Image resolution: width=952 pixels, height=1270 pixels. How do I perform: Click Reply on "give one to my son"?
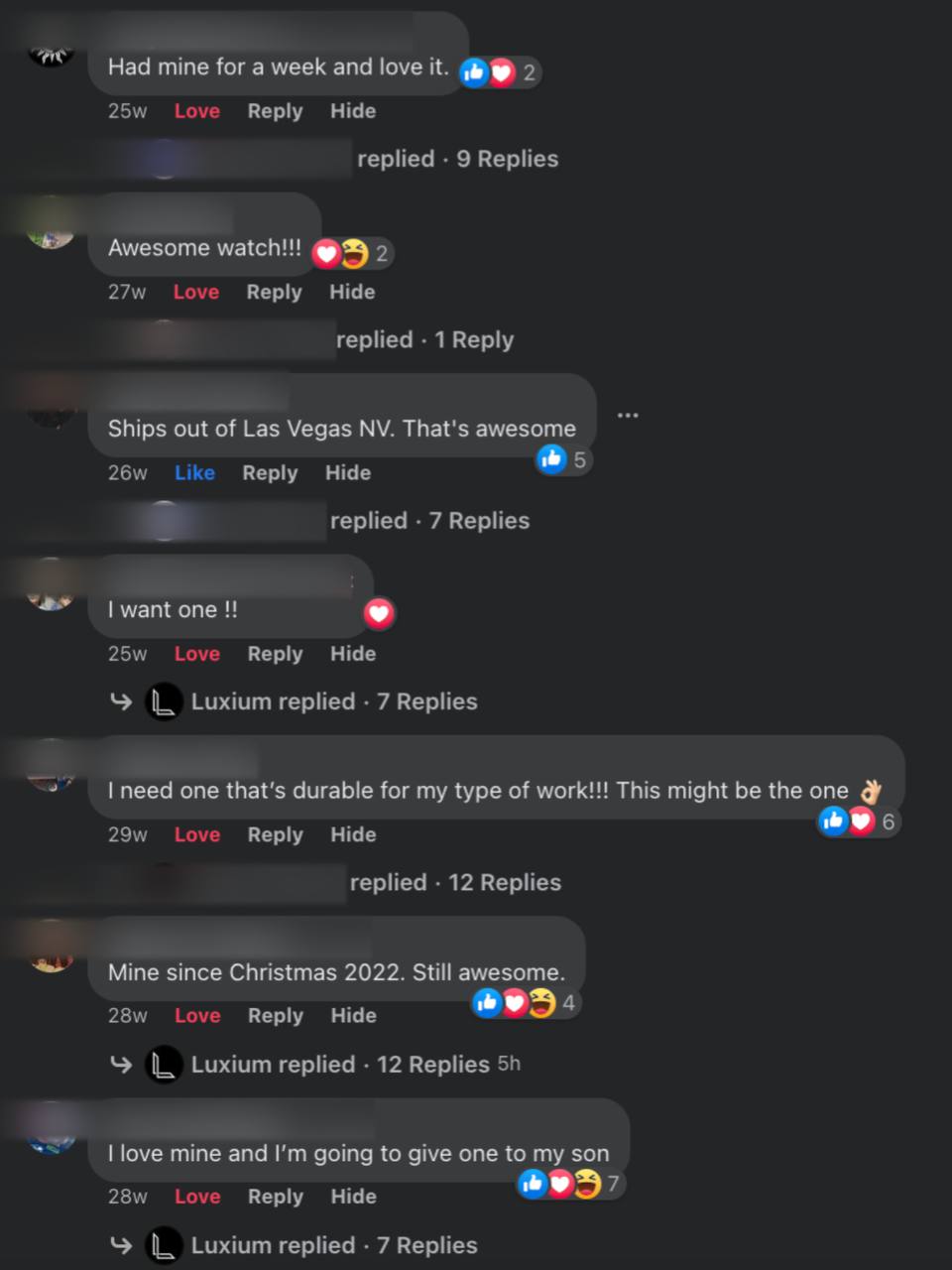[276, 1197]
